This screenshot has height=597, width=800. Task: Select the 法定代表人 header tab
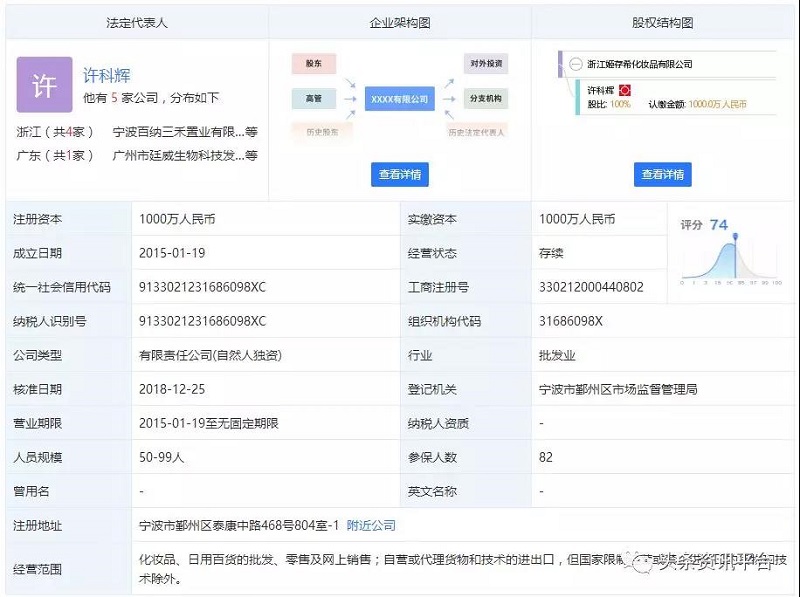tap(135, 22)
